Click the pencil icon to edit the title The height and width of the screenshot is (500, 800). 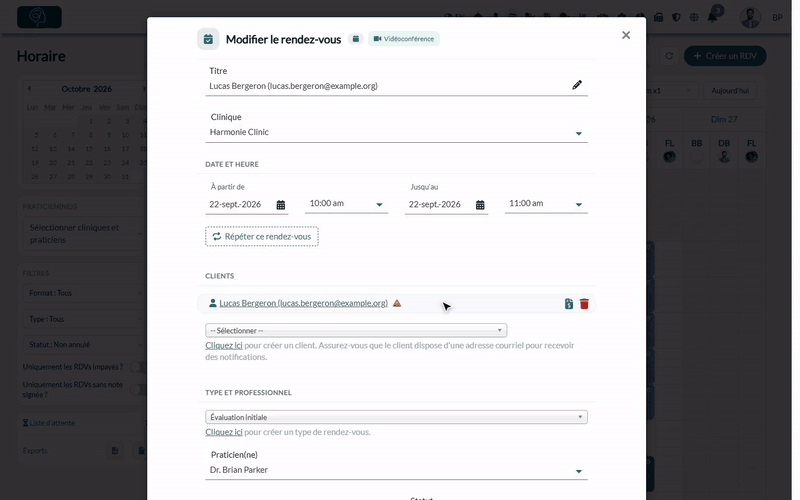pos(577,85)
